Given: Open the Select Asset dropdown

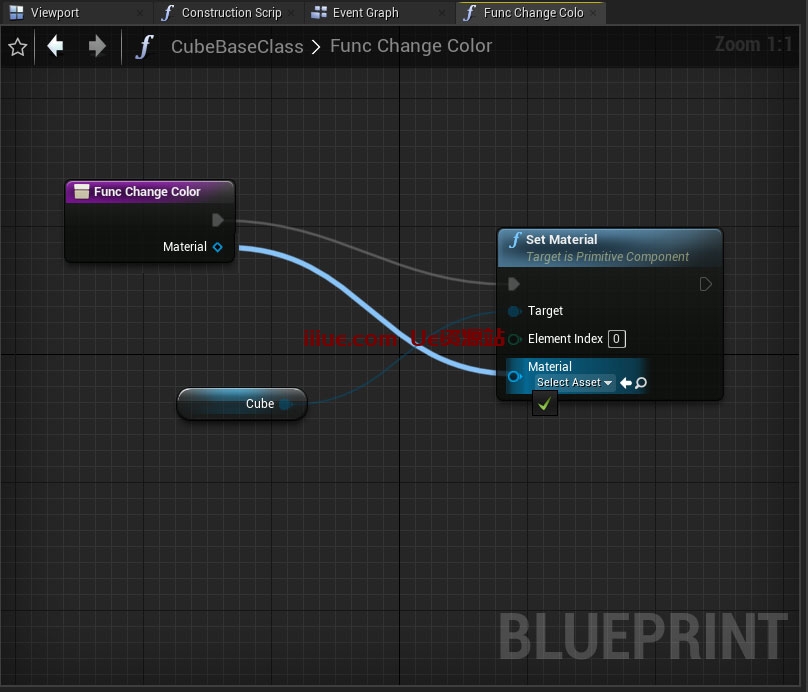Looking at the screenshot, I should 574,383.
